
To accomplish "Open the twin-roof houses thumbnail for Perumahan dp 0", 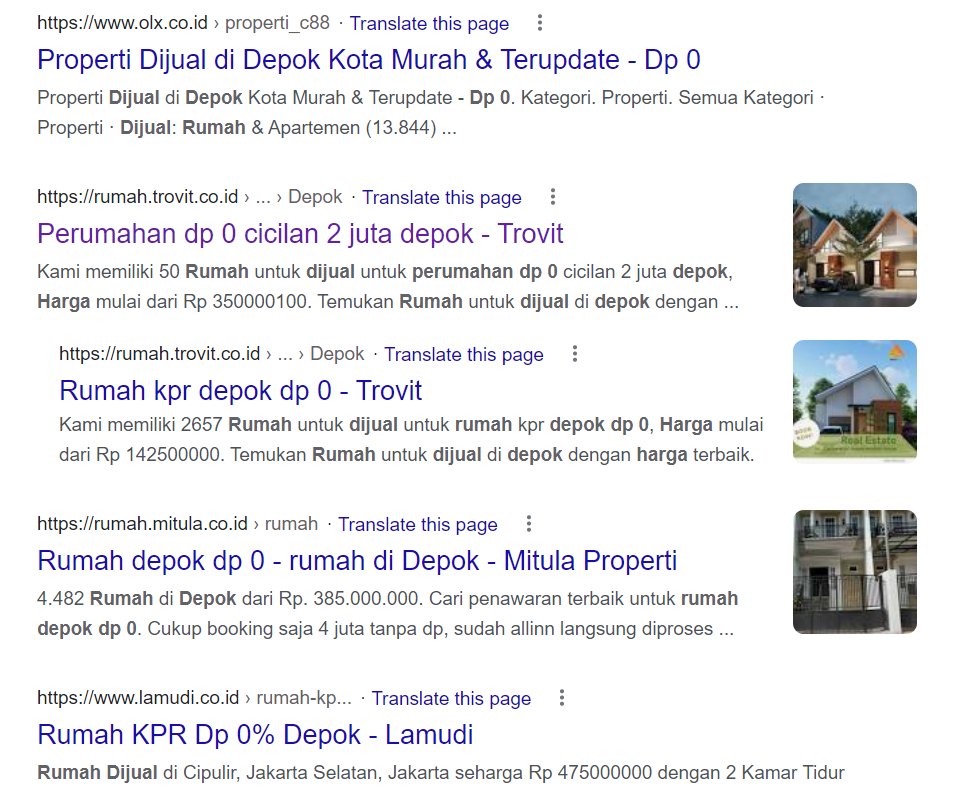I will point(855,245).
